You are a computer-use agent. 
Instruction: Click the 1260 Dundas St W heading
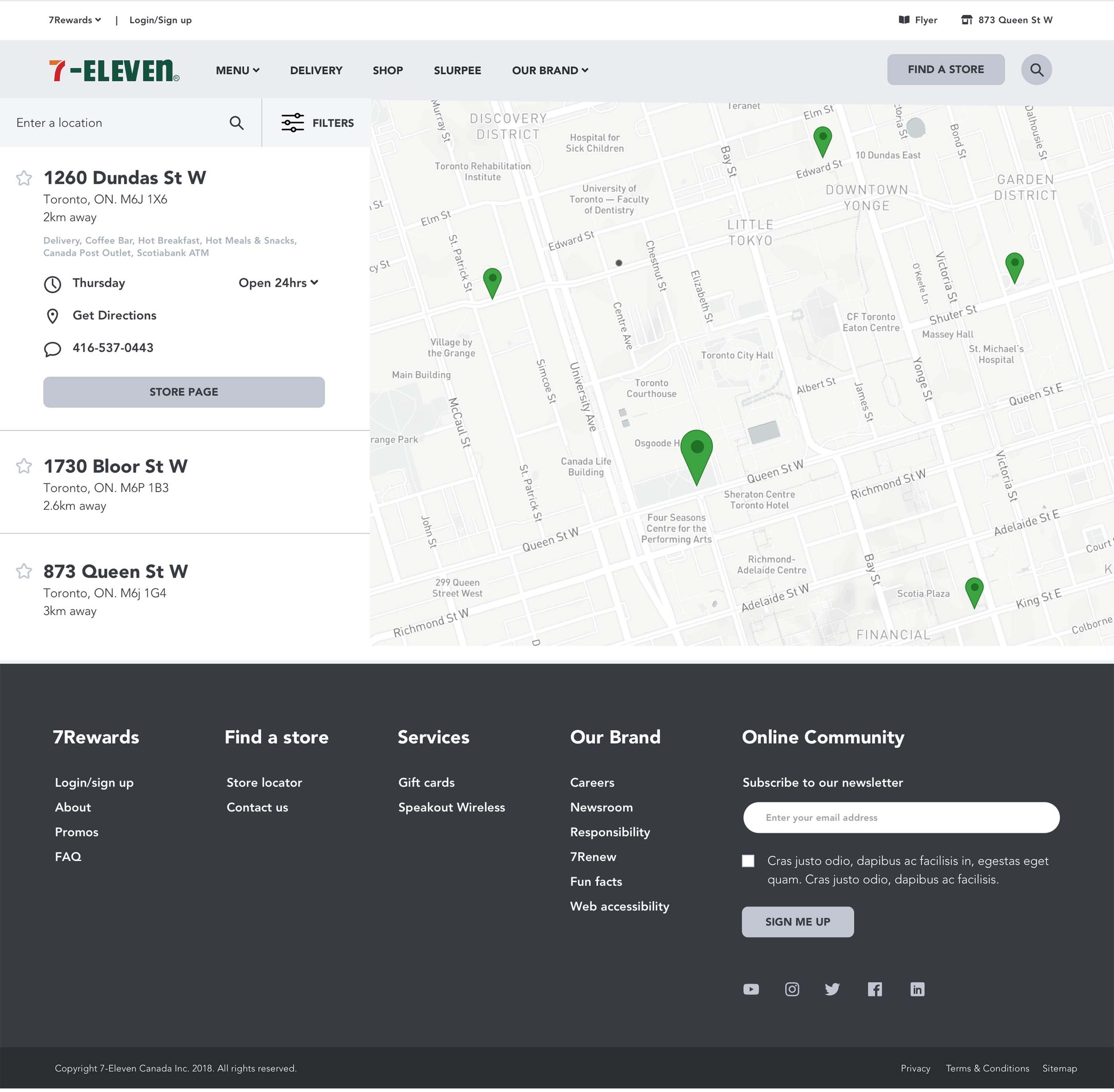click(124, 178)
